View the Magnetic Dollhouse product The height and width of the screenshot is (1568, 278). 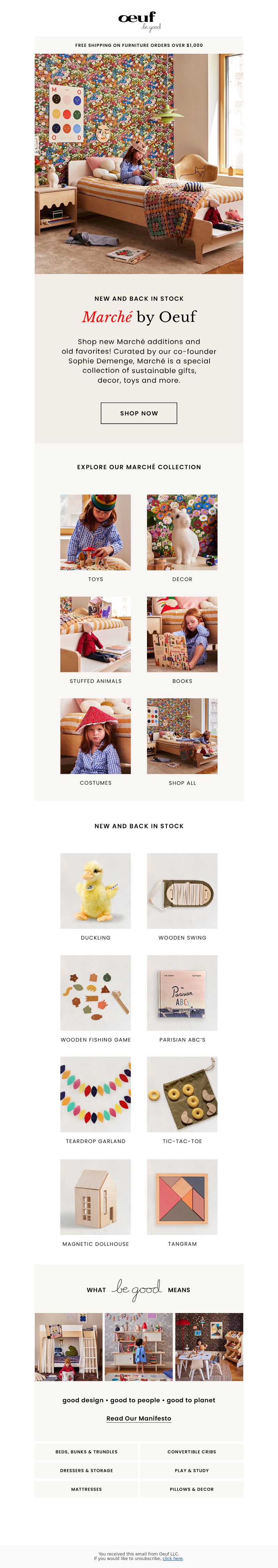[96, 1197]
